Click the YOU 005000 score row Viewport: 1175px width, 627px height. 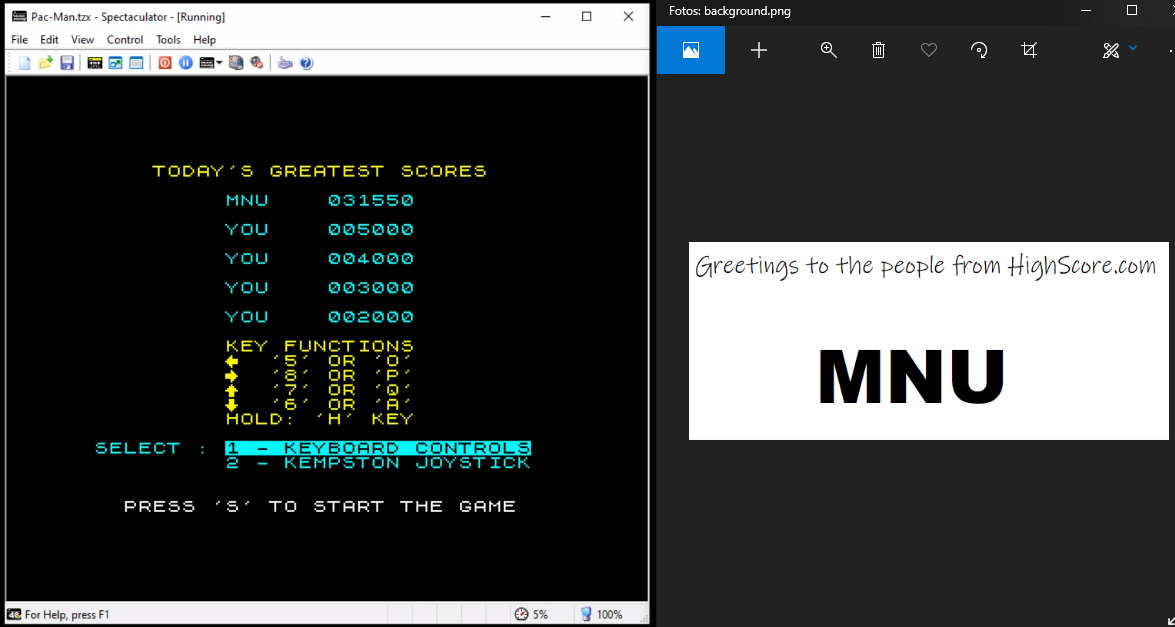click(320, 229)
